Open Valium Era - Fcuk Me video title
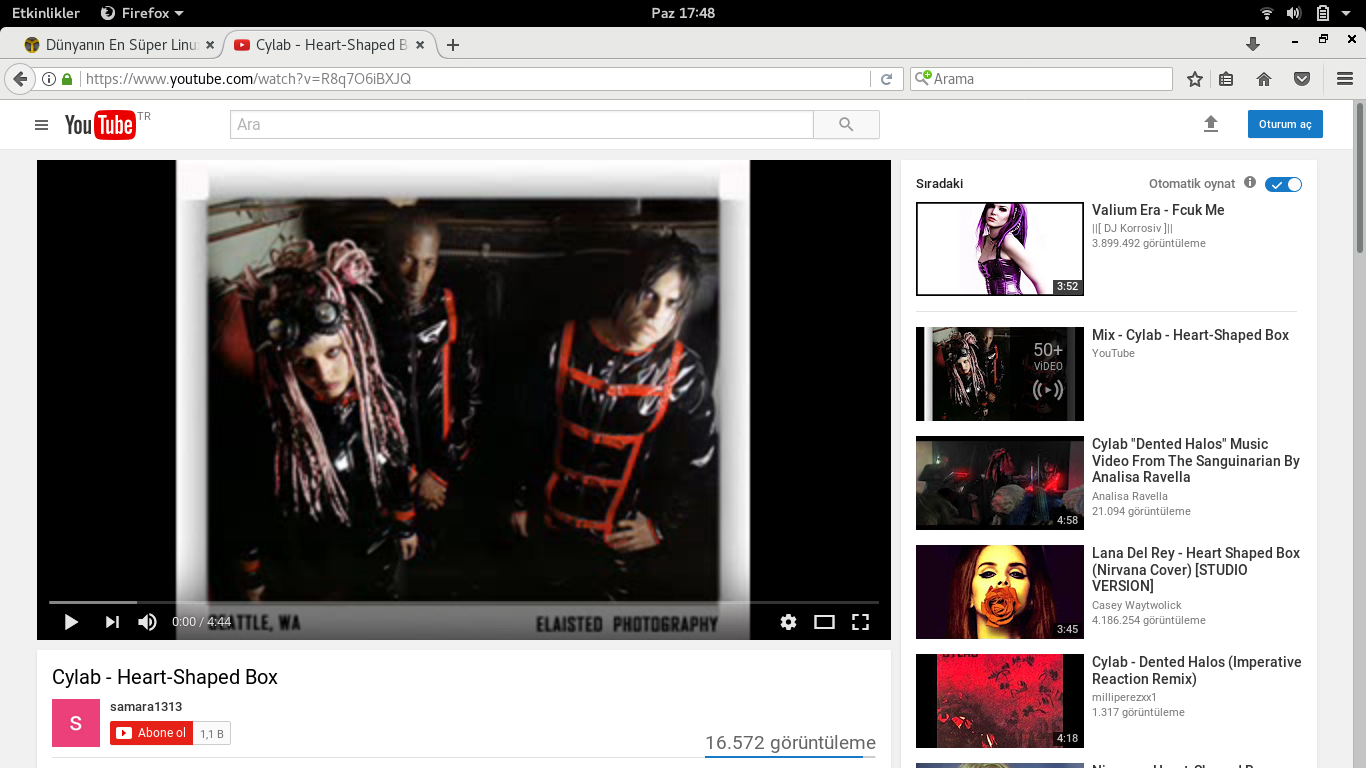 tap(1158, 210)
